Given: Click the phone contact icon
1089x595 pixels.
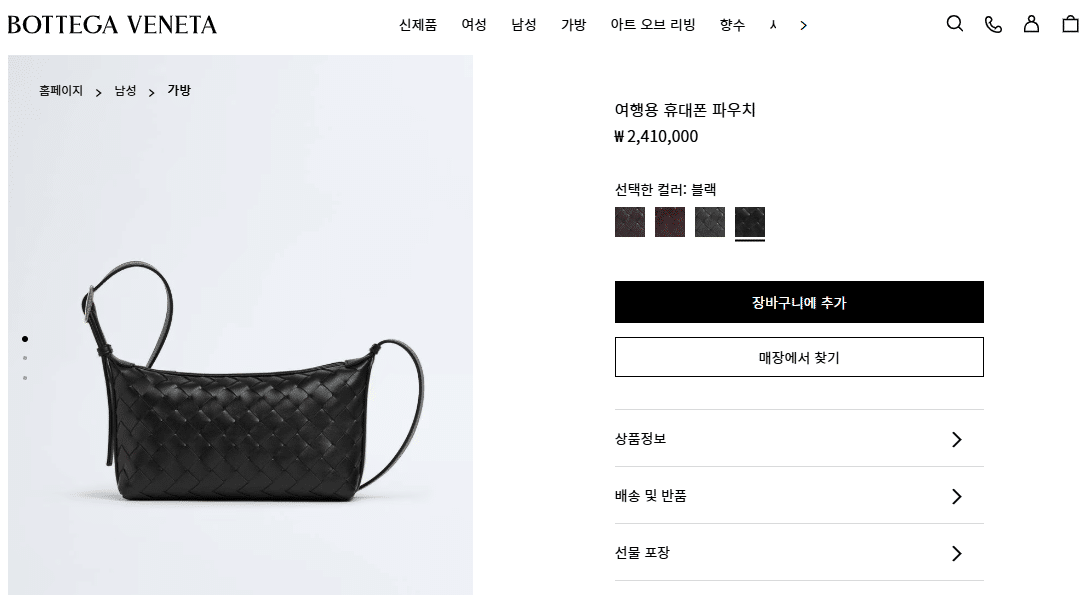Looking at the screenshot, I should 993,24.
